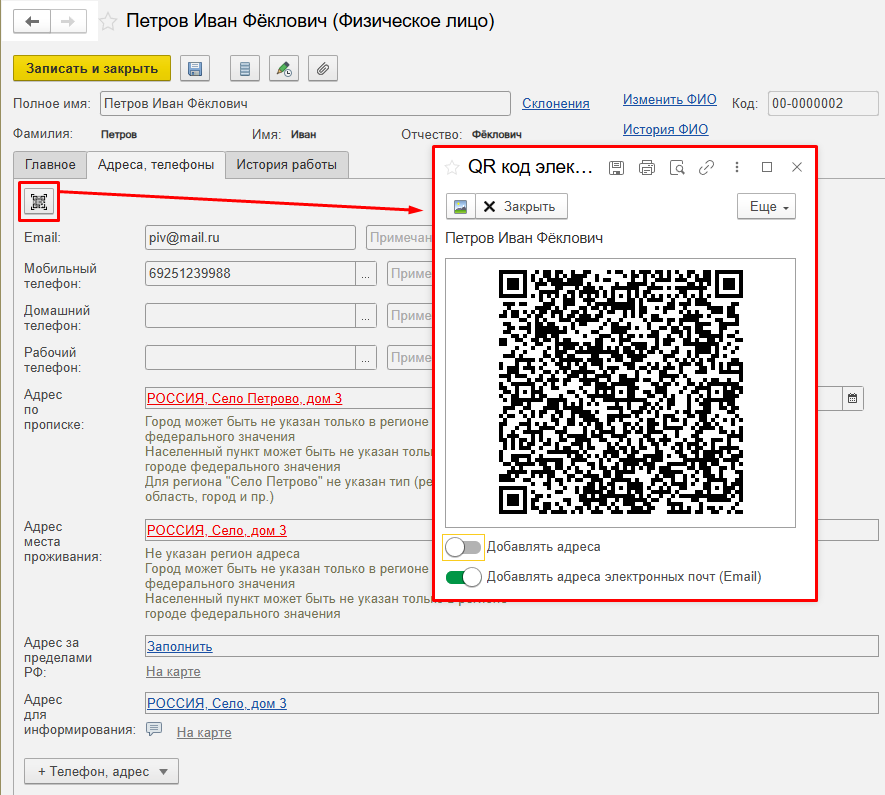The height and width of the screenshot is (795, 885).
Task: Click the comment icon near Адрес для информирования
Action: 154,729
